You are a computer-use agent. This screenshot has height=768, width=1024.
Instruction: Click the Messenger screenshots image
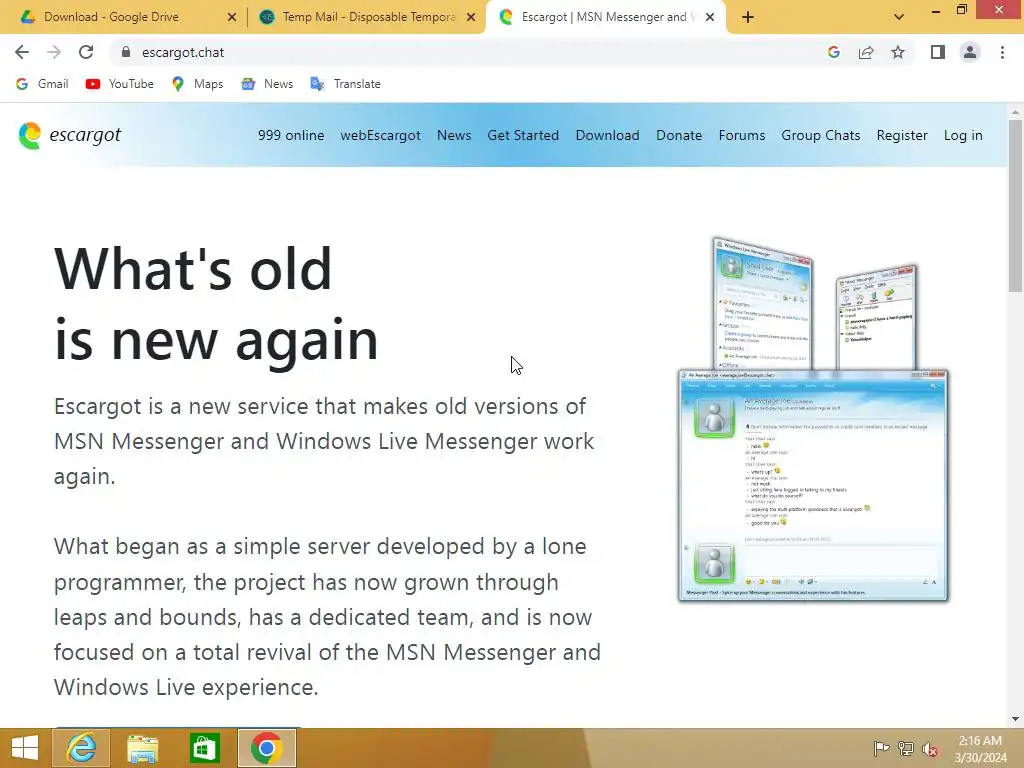coord(813,419)
